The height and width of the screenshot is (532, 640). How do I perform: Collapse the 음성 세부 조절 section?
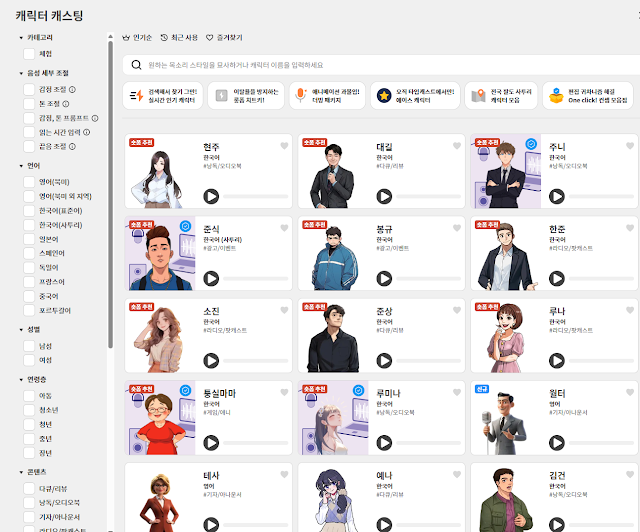click(x=21, y=73)
